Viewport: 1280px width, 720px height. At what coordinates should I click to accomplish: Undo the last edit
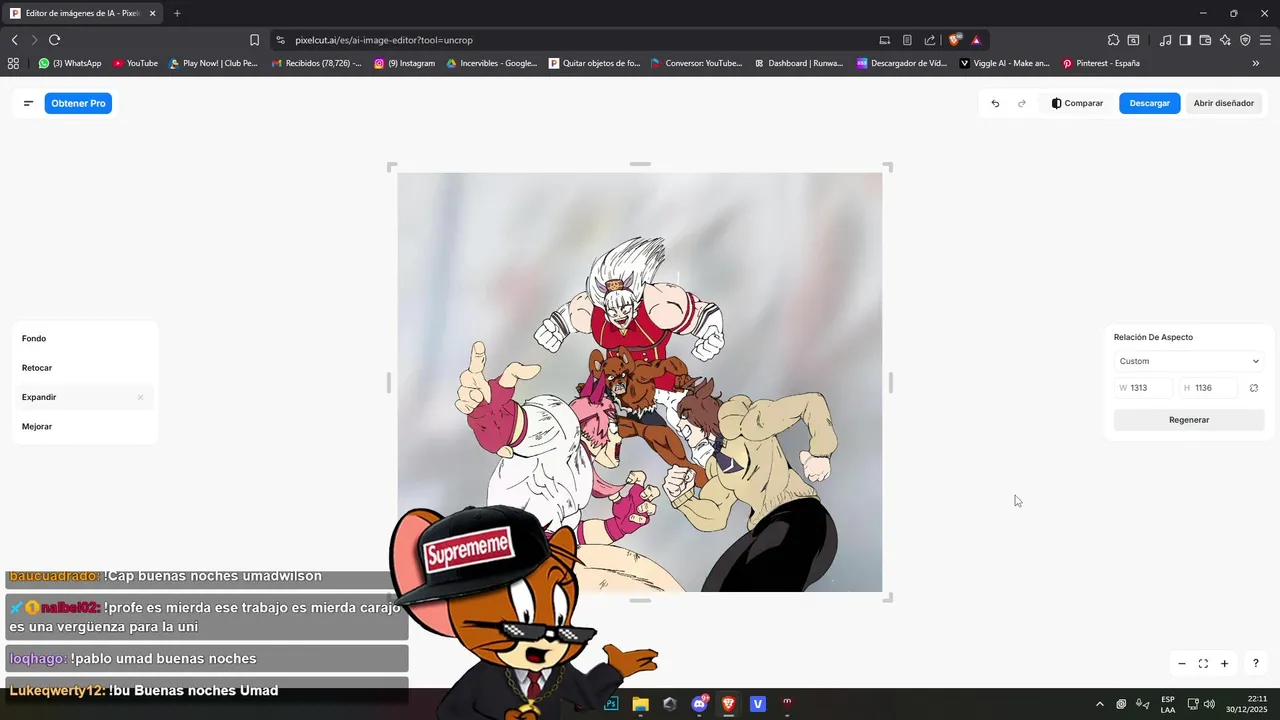pyautogui.click(x=995, y=103)
